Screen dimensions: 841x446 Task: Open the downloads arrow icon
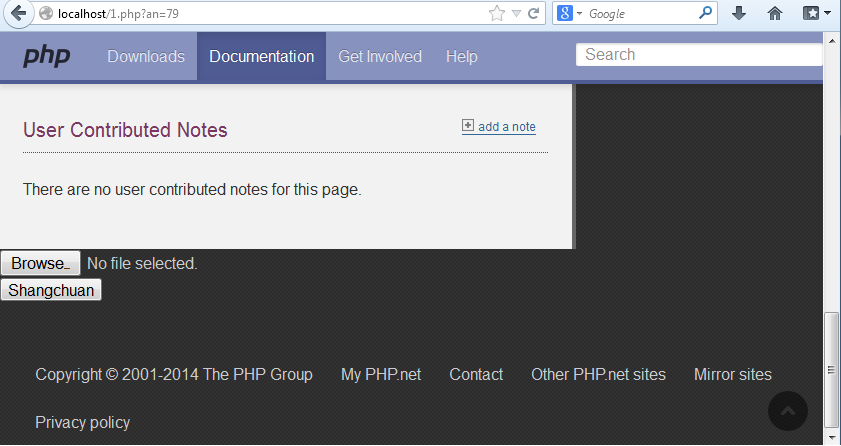click(x=739, y=14)
